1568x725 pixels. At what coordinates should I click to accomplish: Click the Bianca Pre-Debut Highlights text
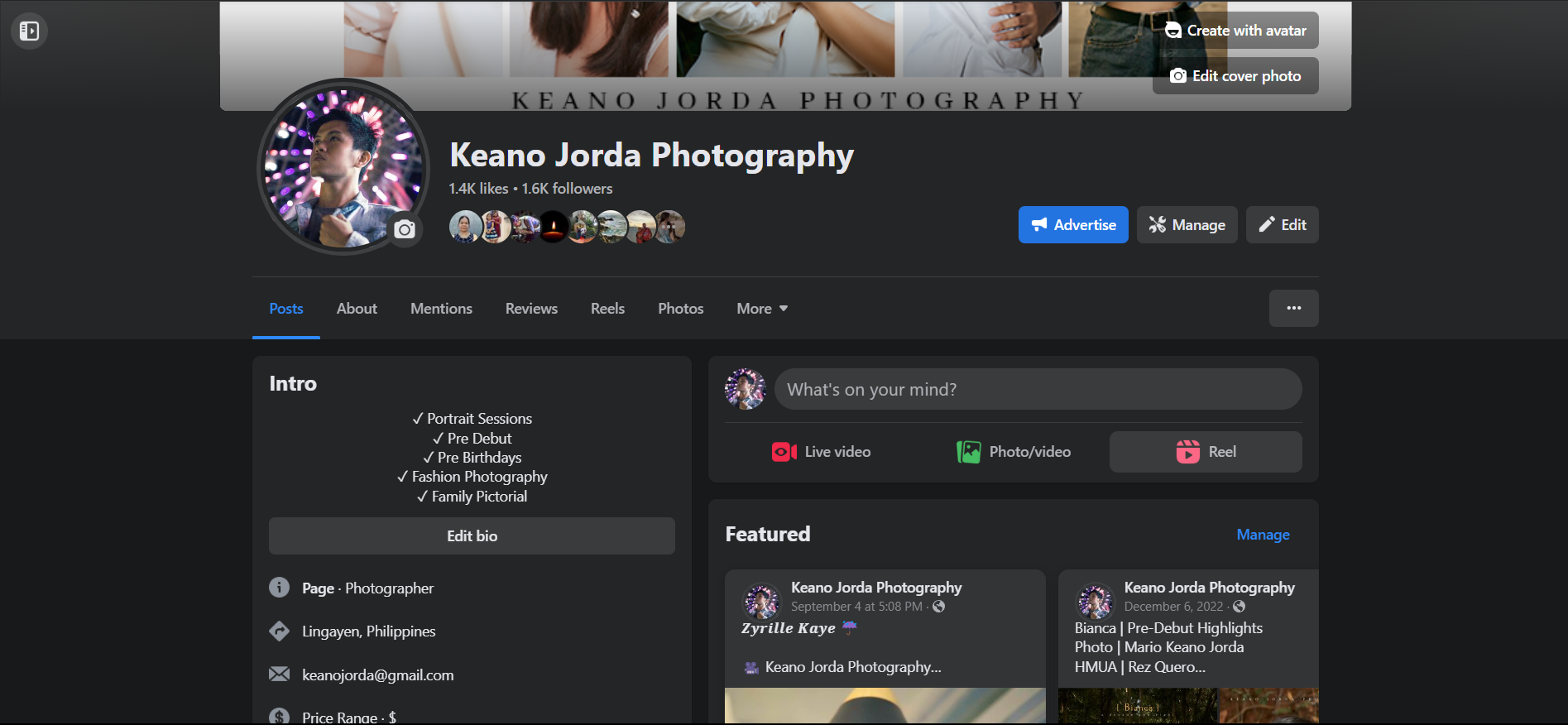pos(1168,628)
